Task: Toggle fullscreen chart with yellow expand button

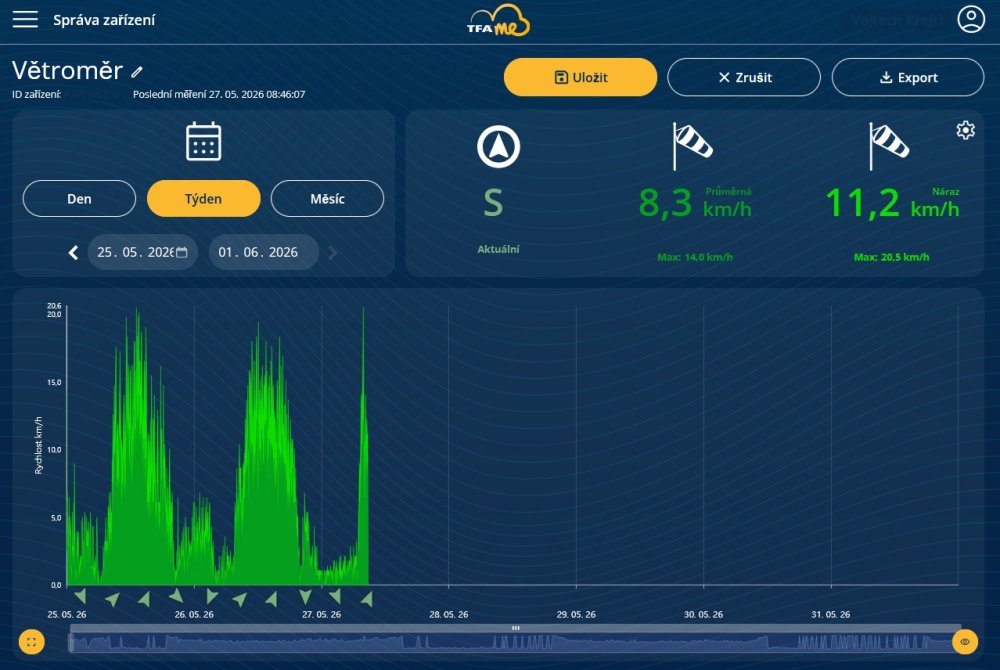Action: tap(31, 641)
